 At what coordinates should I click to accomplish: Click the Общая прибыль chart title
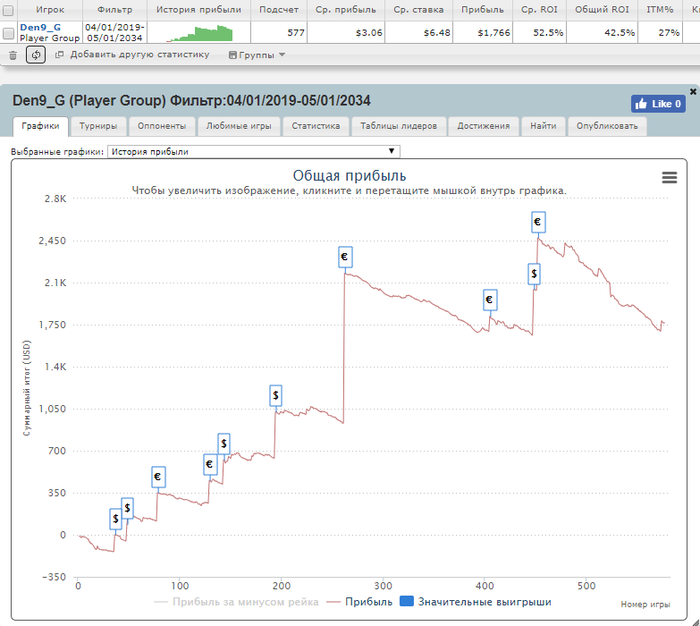pos(350,176)
